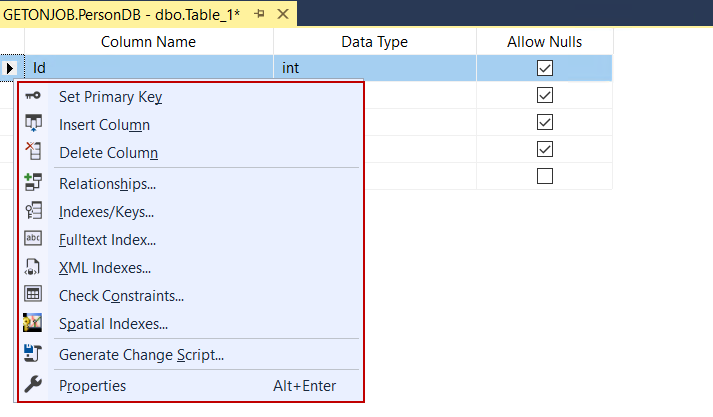Click the key icon beside Set Primary Key
The width and height of the screenshot is (713, 417).
pos(33,97)
